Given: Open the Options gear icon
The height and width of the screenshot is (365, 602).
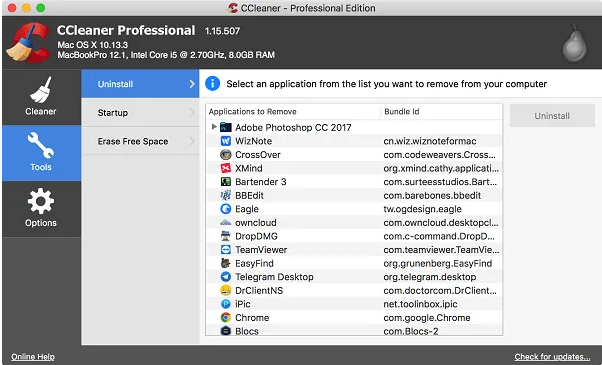Looking at the screenshot, I should tap(41, 201).
